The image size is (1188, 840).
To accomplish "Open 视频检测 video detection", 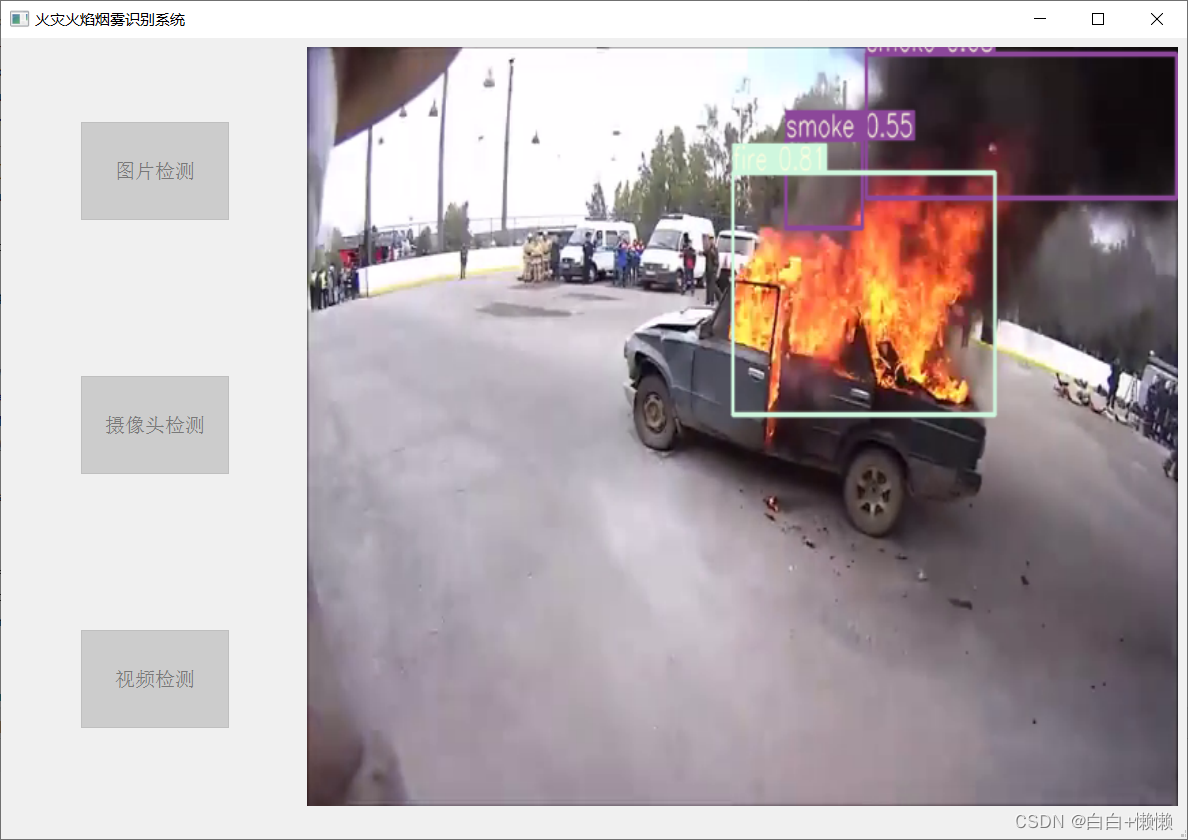I will (x=155, y=679).
